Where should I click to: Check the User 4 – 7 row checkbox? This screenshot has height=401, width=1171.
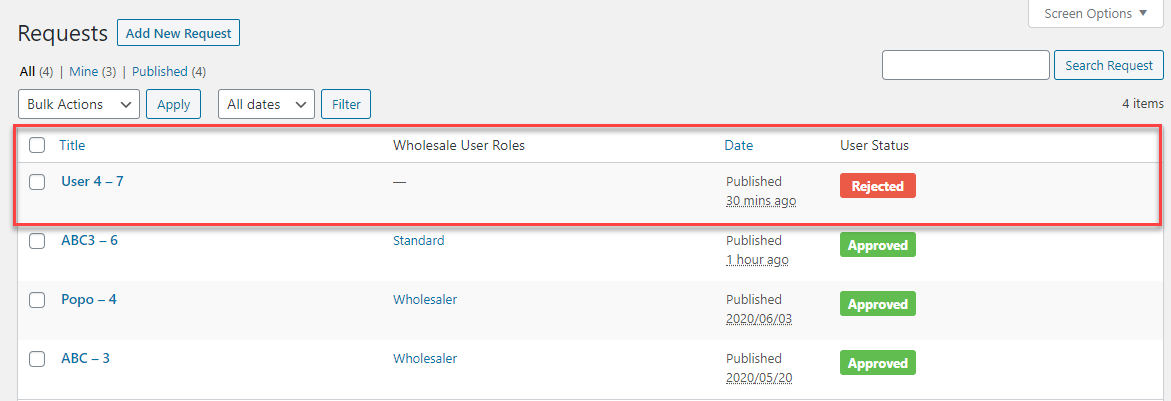pos(37,182)
